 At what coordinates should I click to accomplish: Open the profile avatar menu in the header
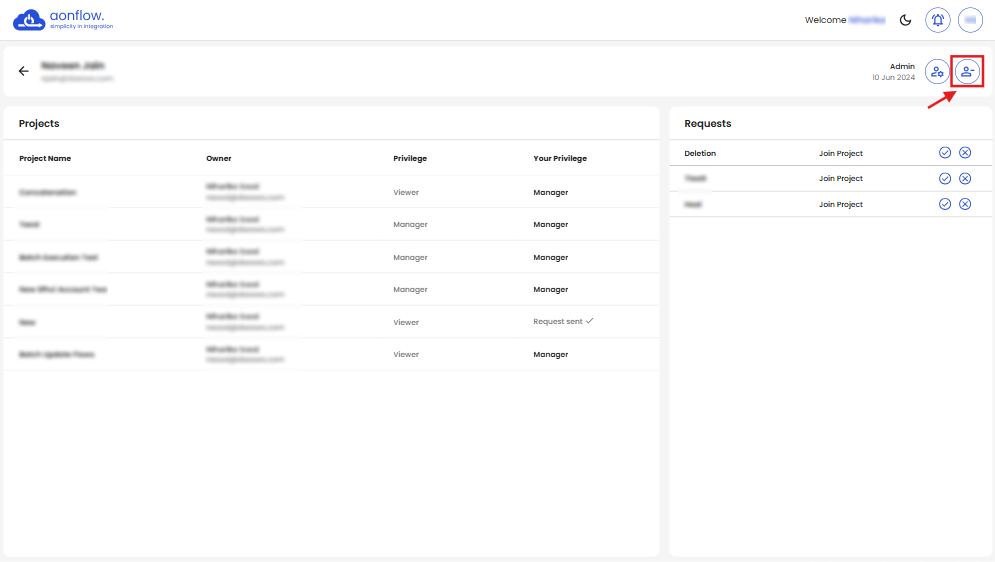(970, 20)
